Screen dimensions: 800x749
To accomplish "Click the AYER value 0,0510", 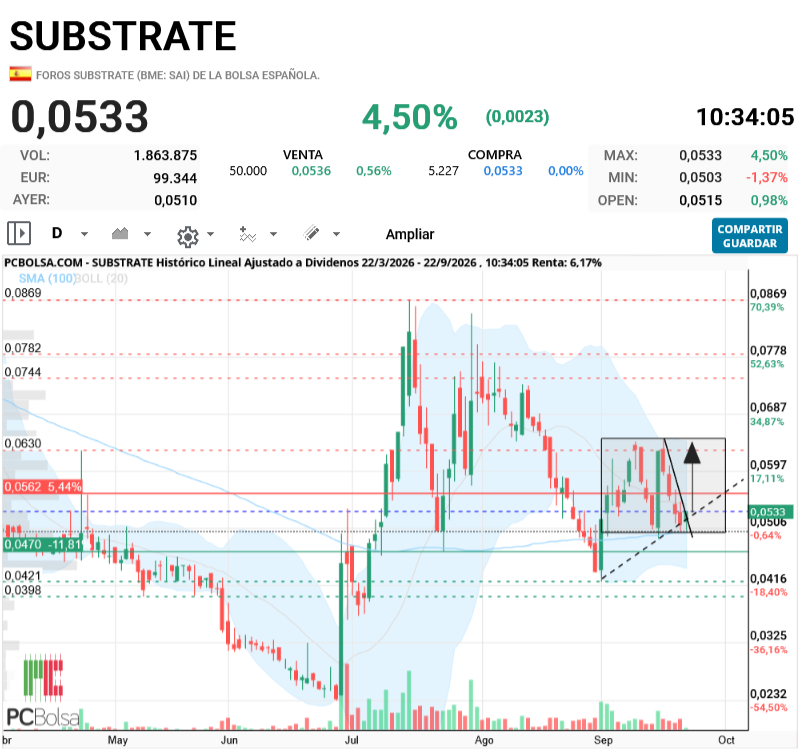I will tap(176, 200).
